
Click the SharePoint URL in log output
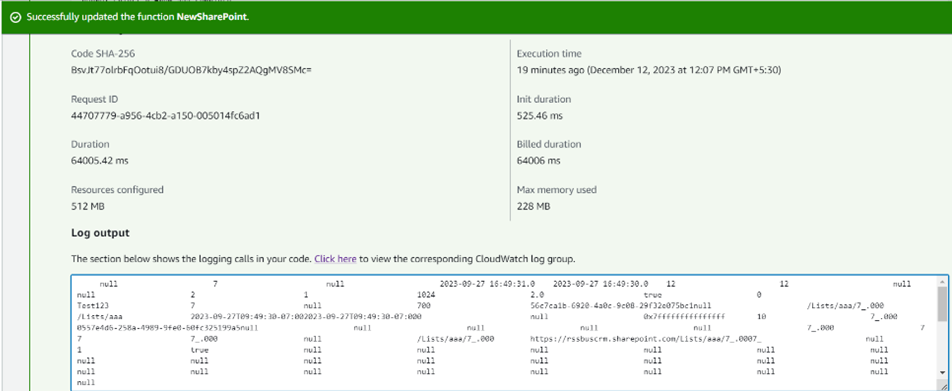coord(645,339)
